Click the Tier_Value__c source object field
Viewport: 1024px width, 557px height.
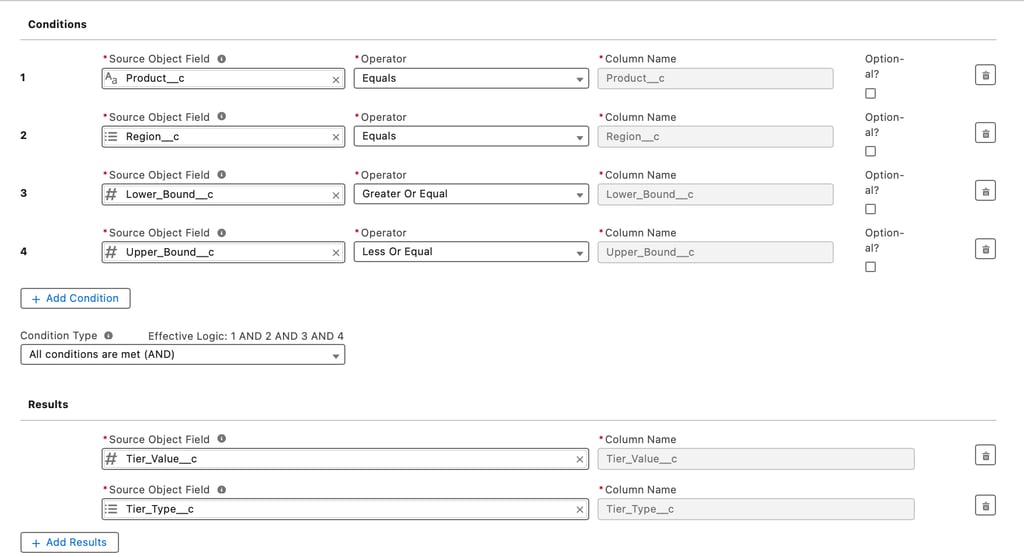(340, 459)
